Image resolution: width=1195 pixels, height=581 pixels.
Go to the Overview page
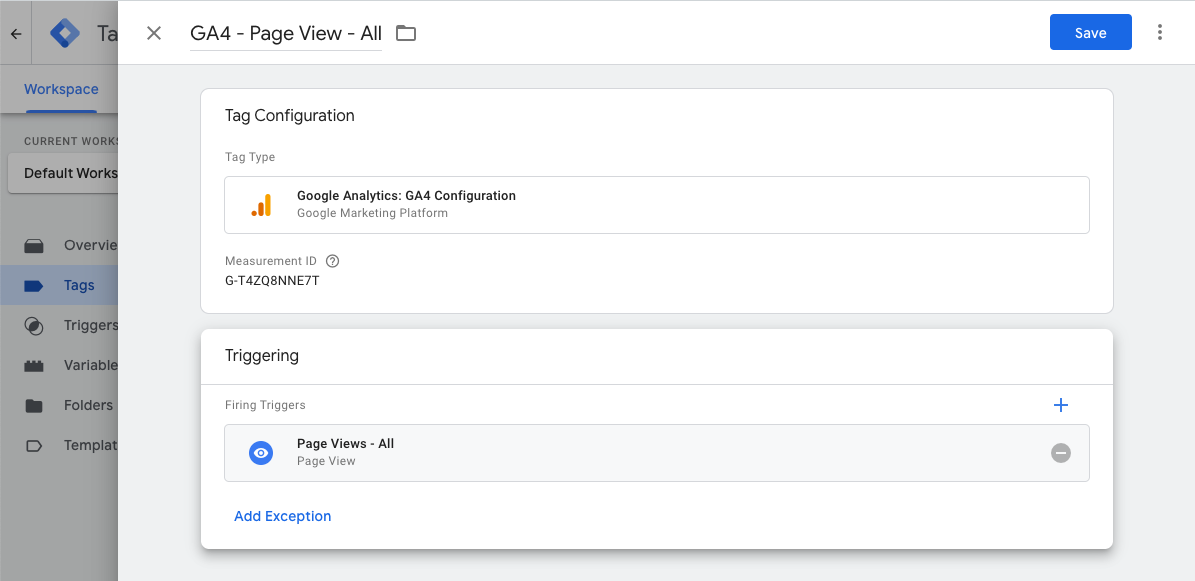(90, 245)
